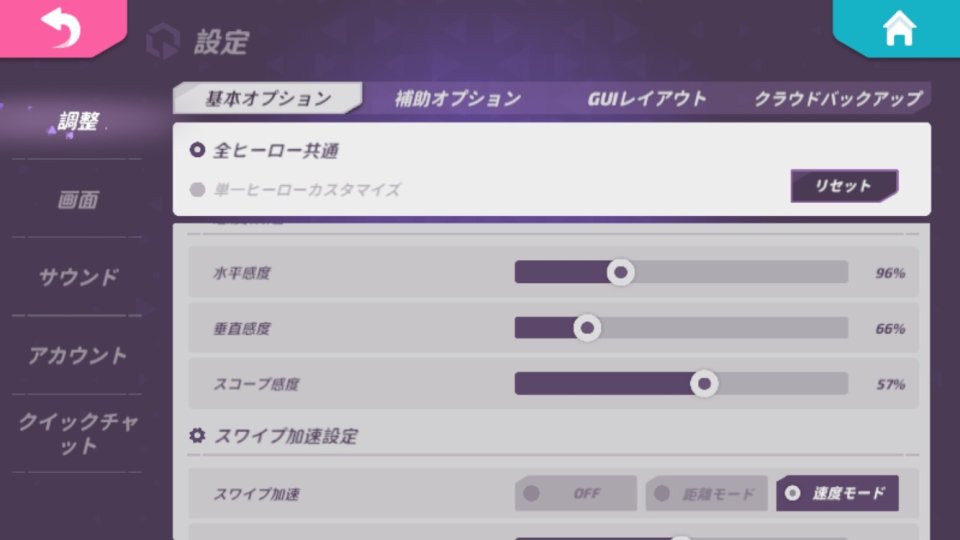Click the リセット button

click(x=844, y=186)
